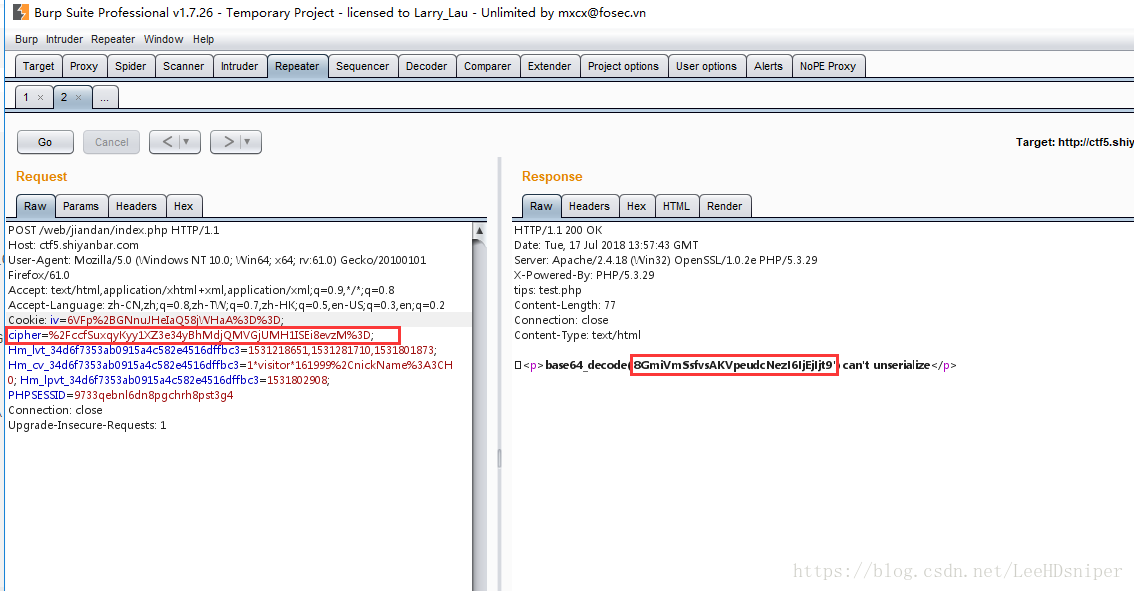Screen dimensions: 1134x591
Task: Open the User options tab
Action: (707, 66)
